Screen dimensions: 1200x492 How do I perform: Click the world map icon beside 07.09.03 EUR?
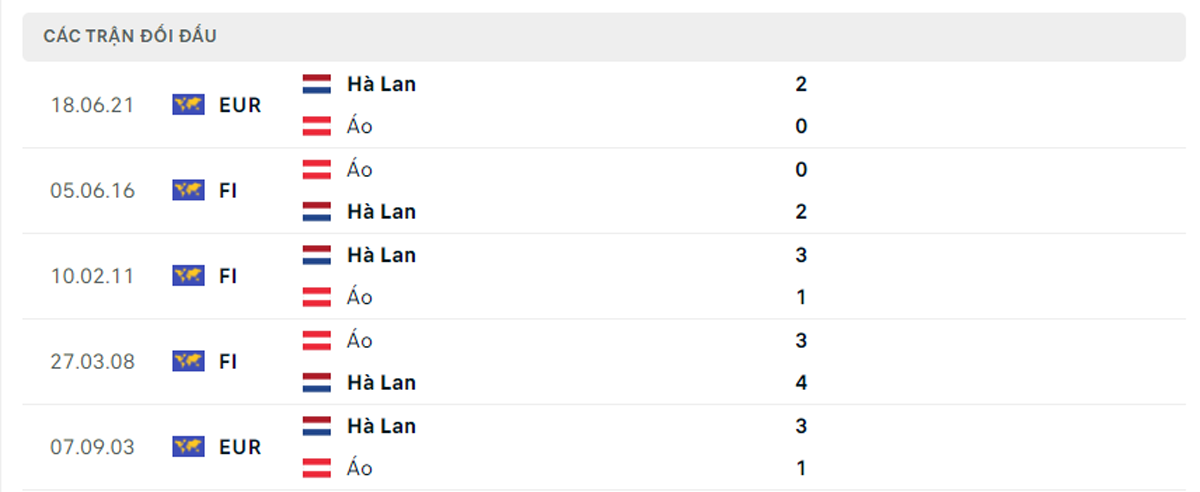[x=188, y=446]
